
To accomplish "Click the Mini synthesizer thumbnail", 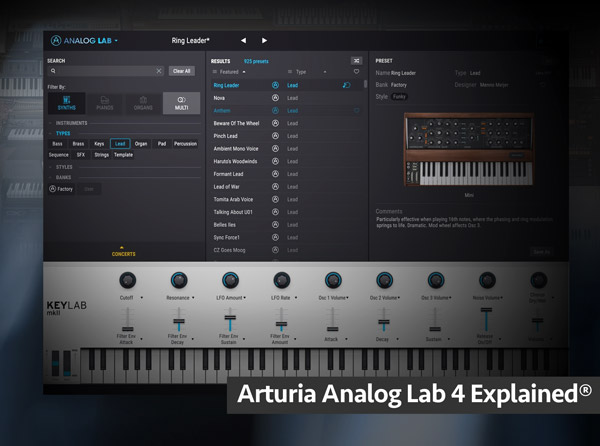I will tap(469, 150).
